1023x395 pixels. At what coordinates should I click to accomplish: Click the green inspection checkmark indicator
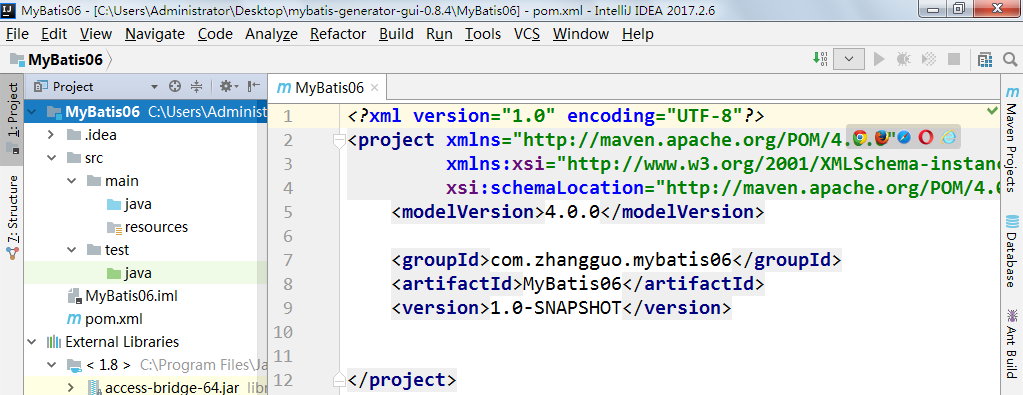[993, 111]
